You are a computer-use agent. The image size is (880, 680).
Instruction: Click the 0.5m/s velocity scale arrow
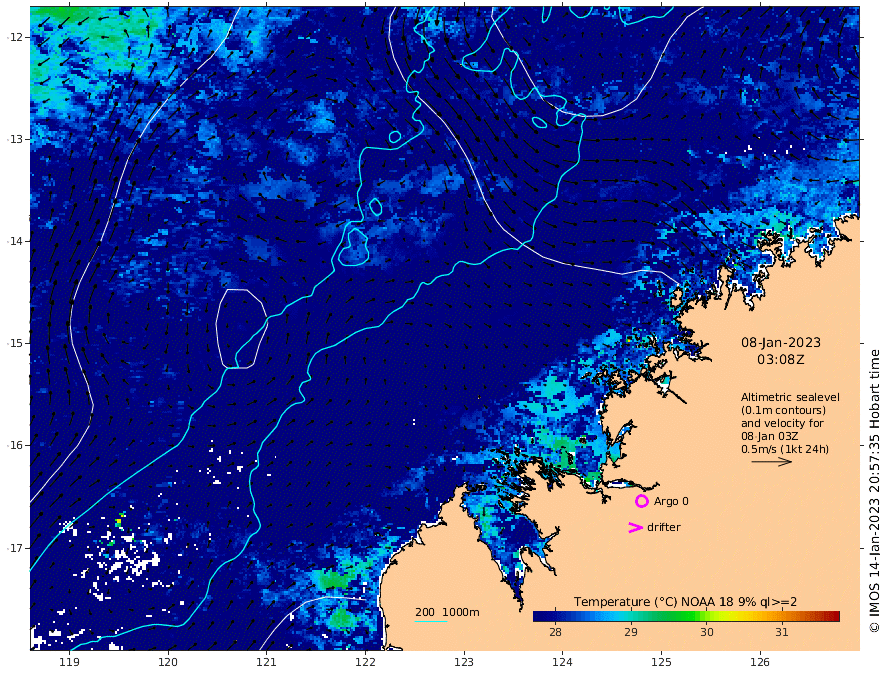point(772,462)
